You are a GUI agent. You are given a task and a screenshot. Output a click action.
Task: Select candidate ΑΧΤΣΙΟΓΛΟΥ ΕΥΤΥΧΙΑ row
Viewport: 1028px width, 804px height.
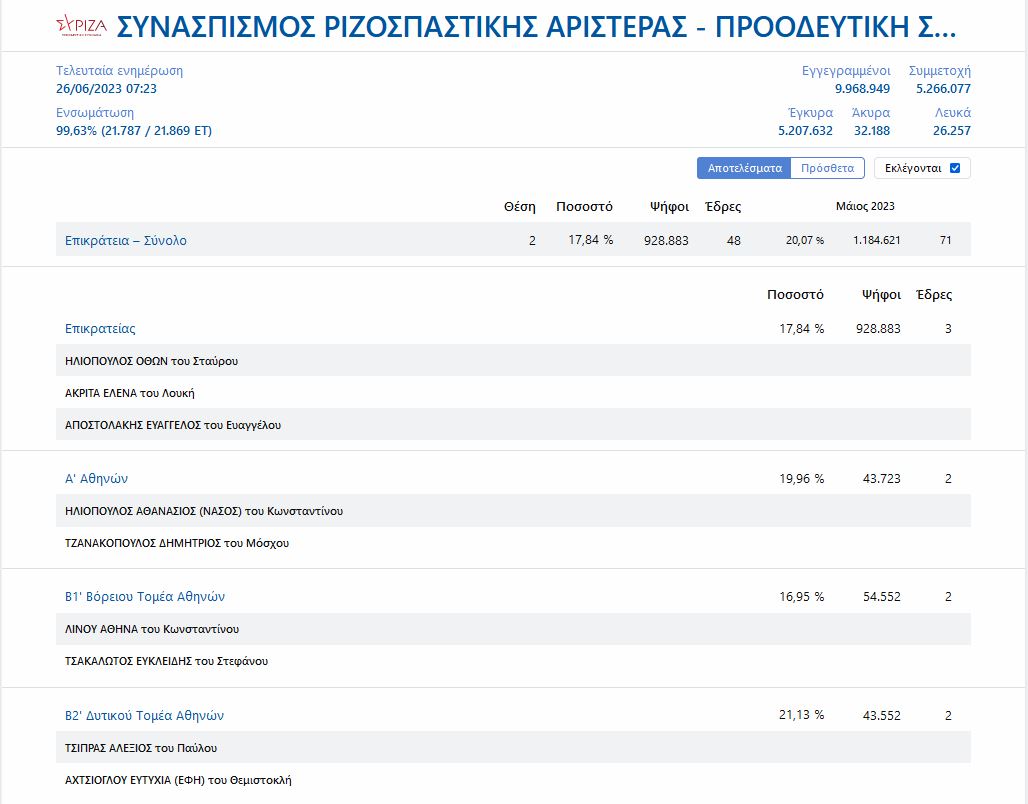pyautogui.click(x=178, y=780)
